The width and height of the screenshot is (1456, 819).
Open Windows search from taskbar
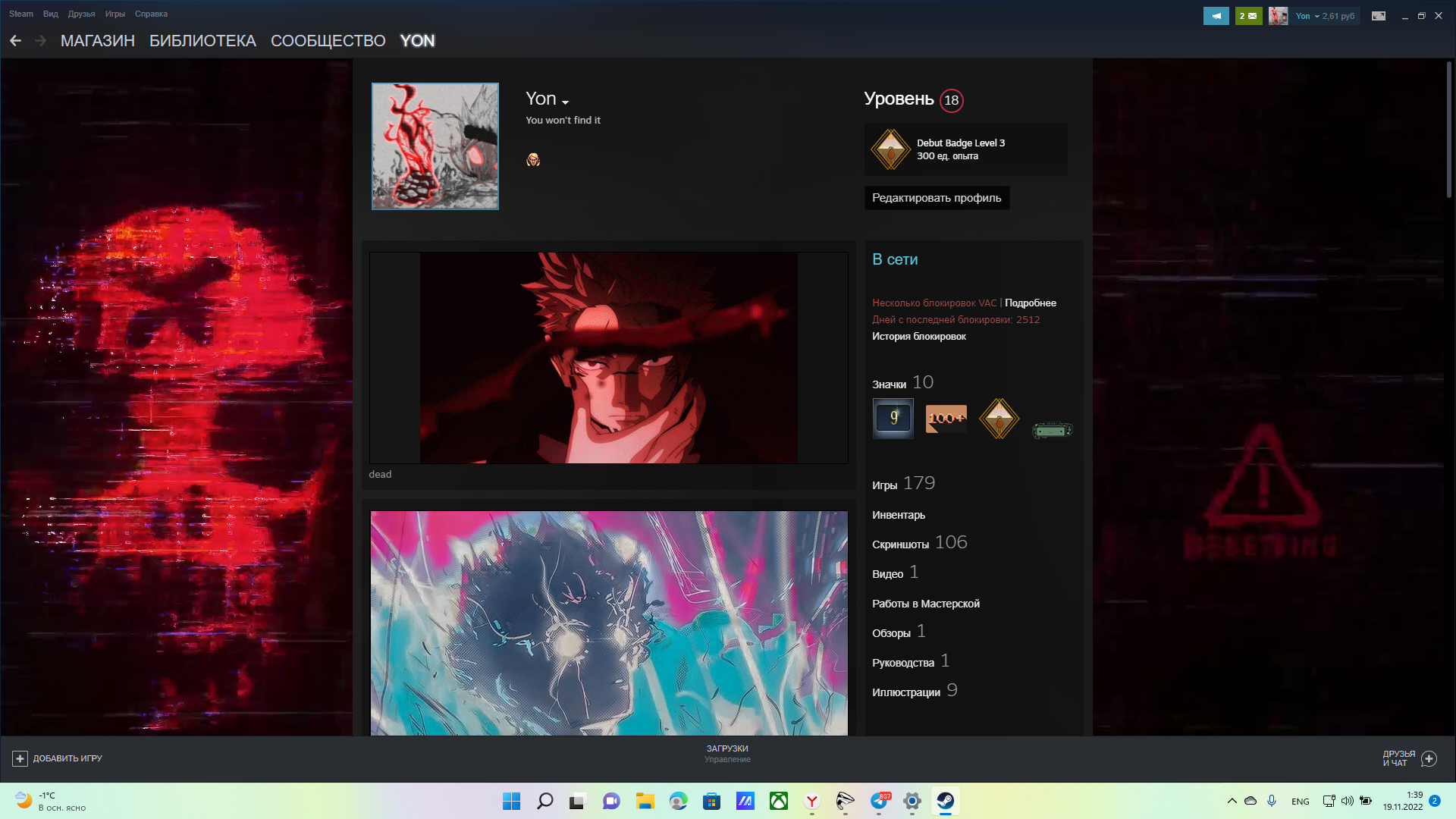pos(545,801)
